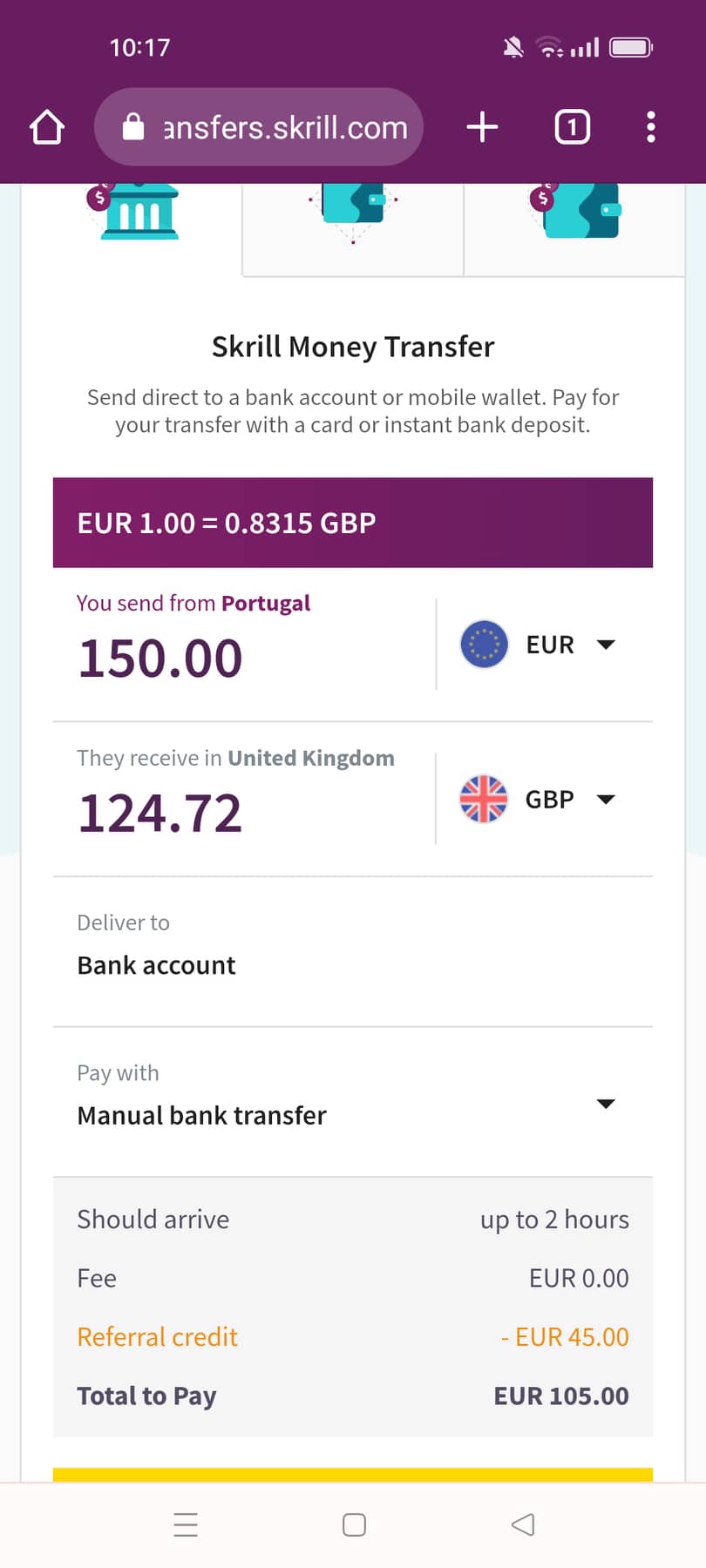Expand the GBP receive currency dropdown
This screenshot has width=706, height=1568.
click(x=606, y=799)
